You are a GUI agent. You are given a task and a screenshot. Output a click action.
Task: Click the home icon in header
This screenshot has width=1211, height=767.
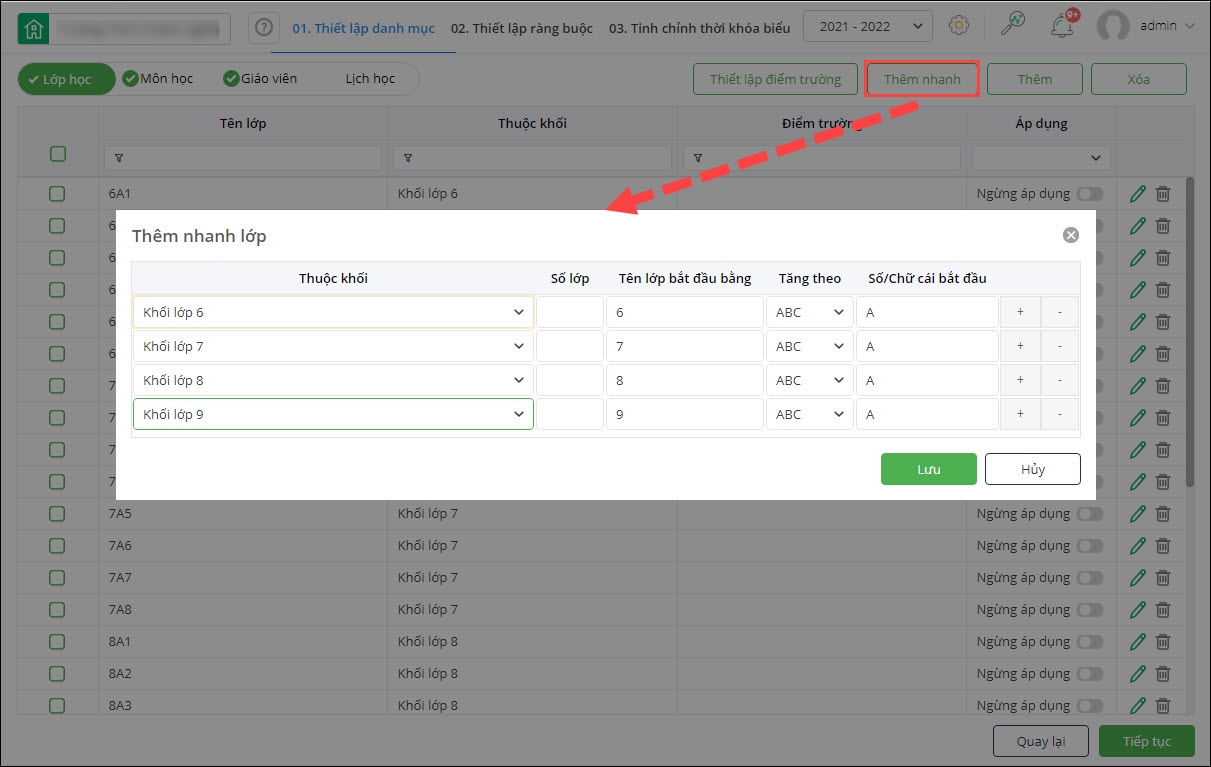(x=34, y=28)
